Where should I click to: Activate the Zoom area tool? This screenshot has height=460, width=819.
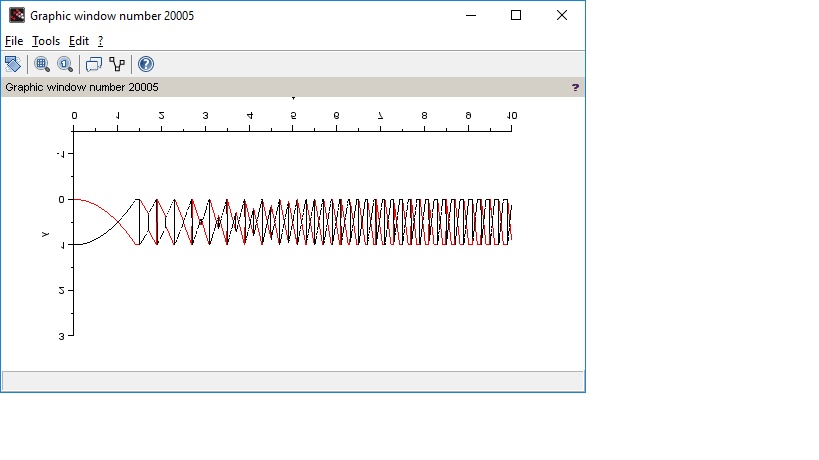point(42,64)
